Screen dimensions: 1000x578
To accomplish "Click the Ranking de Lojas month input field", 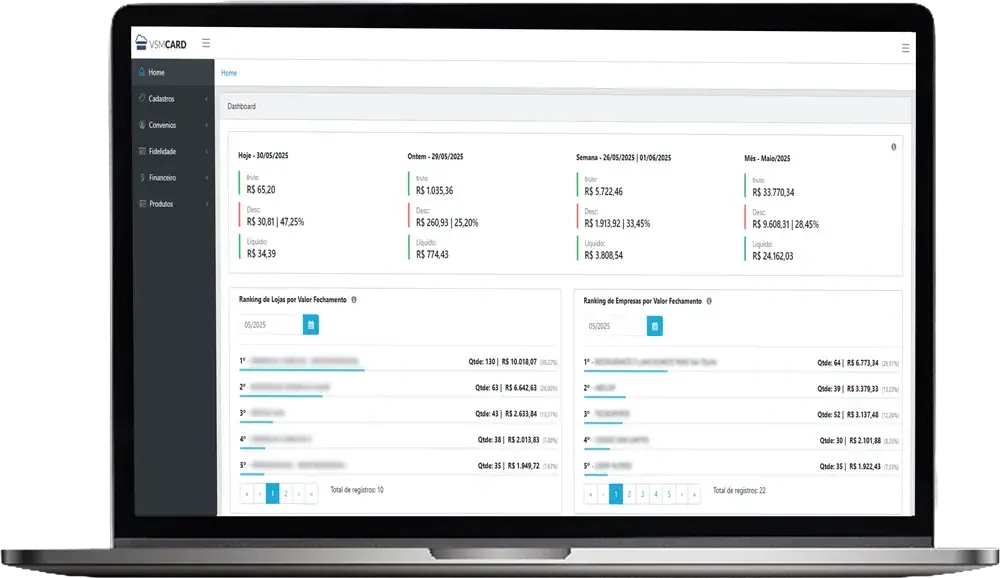I will pyautogui.click(x=270, y=325).
